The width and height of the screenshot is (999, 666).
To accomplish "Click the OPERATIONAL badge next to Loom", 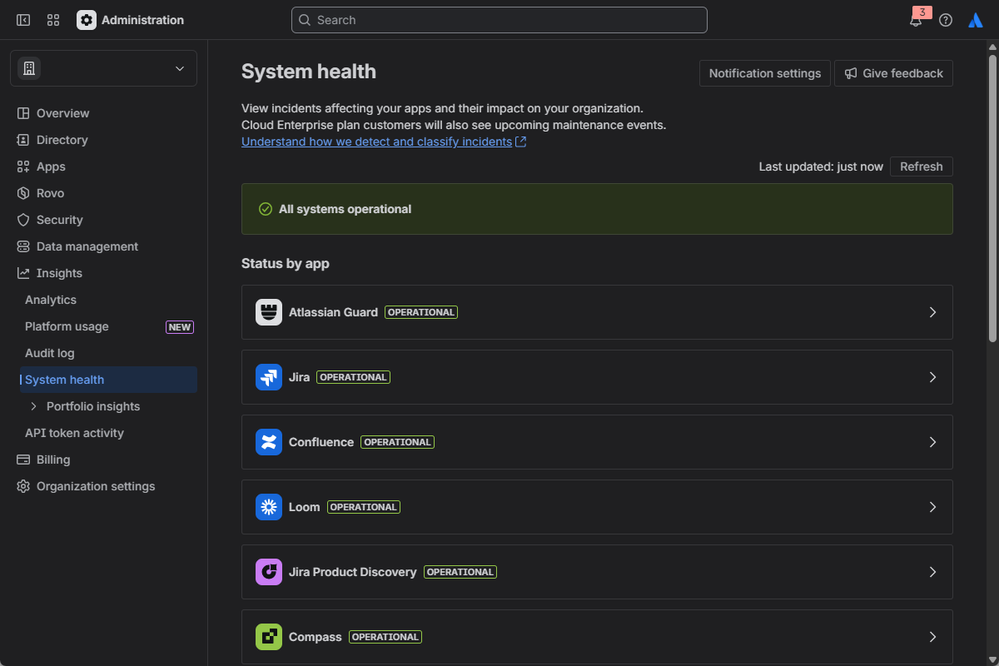I will 363,507.
